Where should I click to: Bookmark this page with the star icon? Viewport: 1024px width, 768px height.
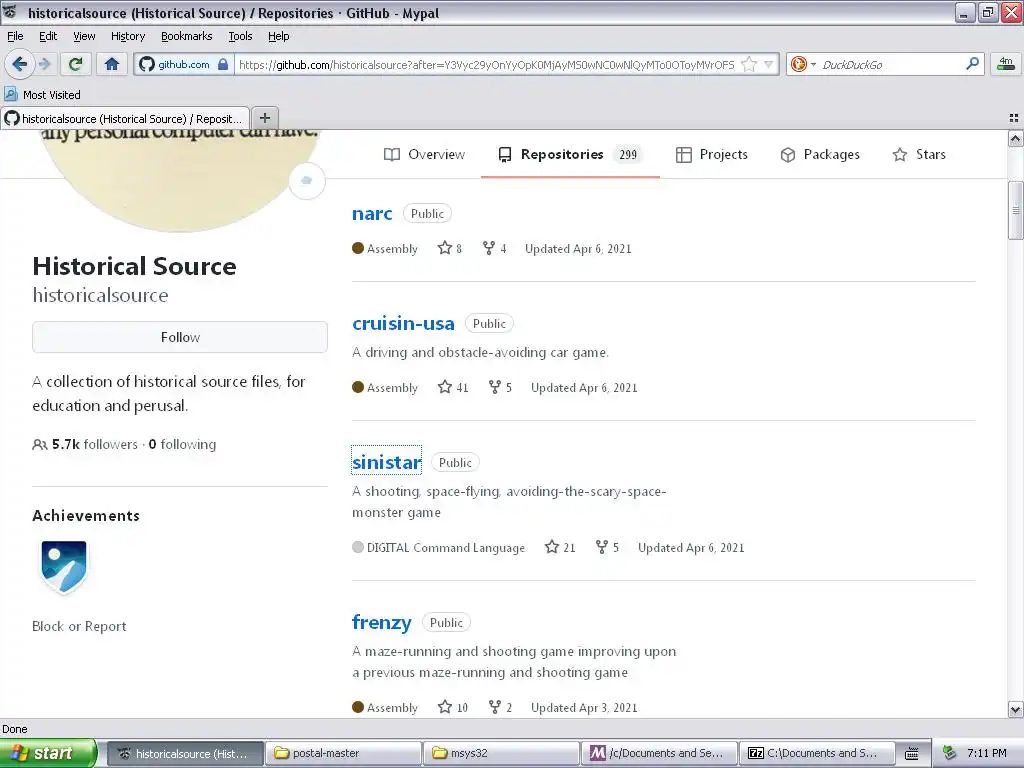[749, 64]
